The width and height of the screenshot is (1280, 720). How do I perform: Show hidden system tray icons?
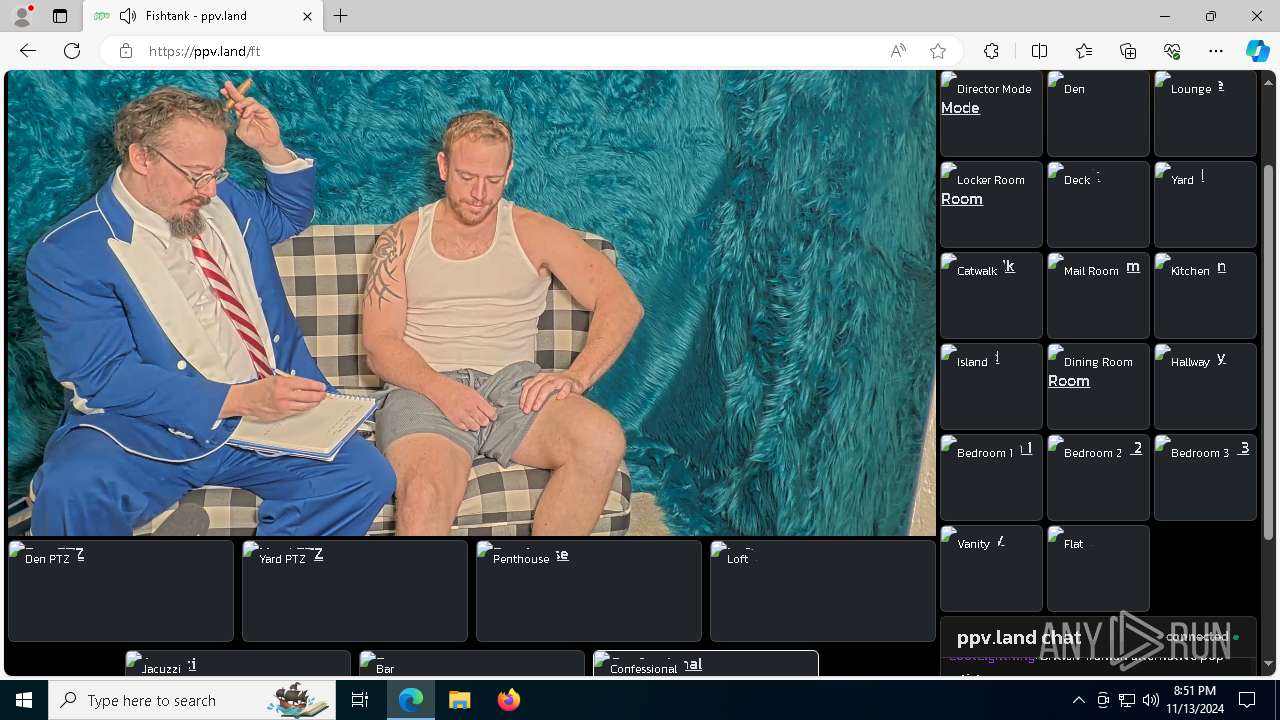click(x=1078, y=700)
